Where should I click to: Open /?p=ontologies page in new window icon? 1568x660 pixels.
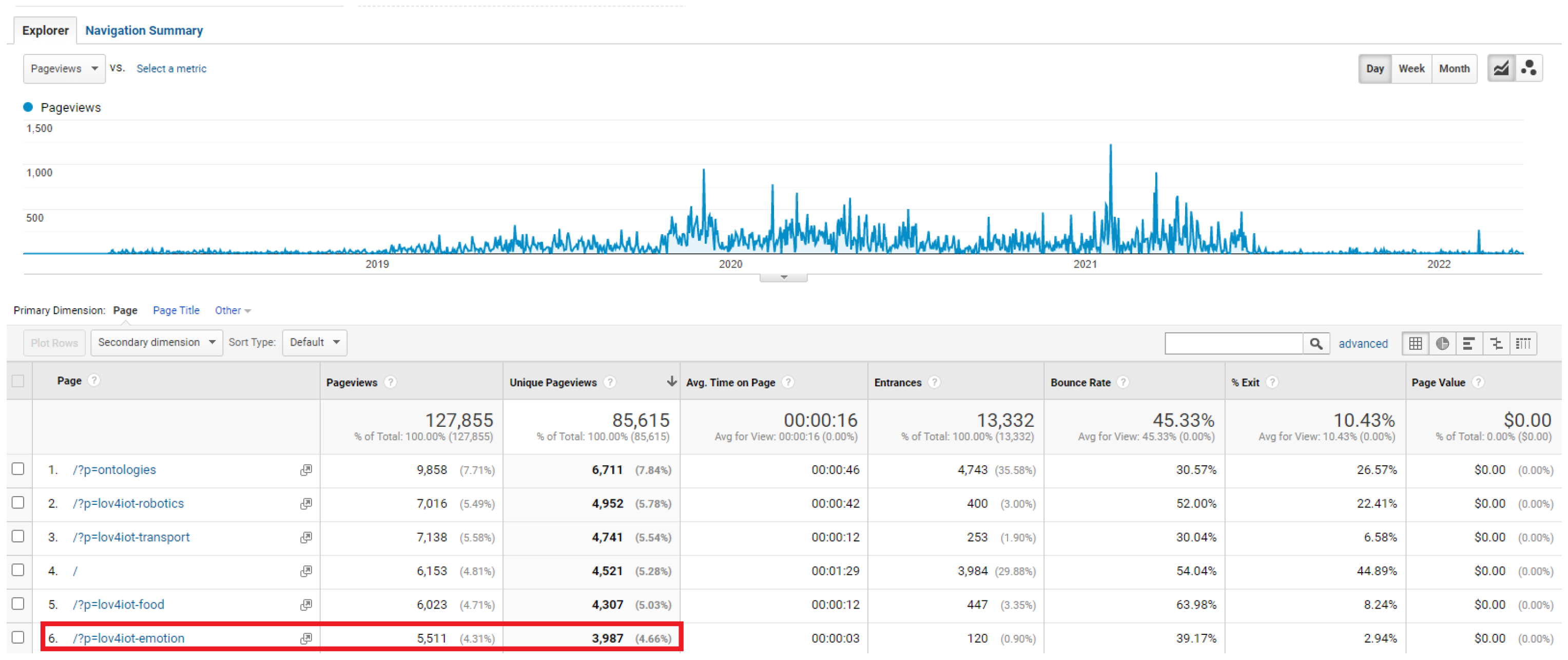tap(306, 470)
